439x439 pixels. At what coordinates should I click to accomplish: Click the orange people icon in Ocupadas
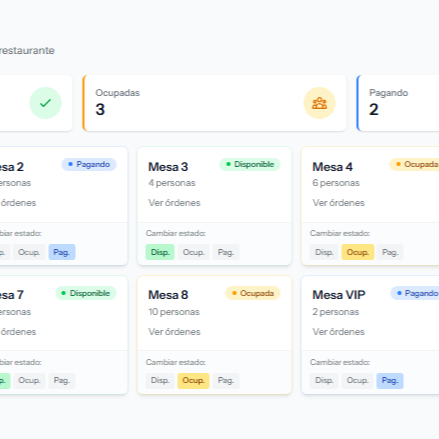click(x=319, y=103)
